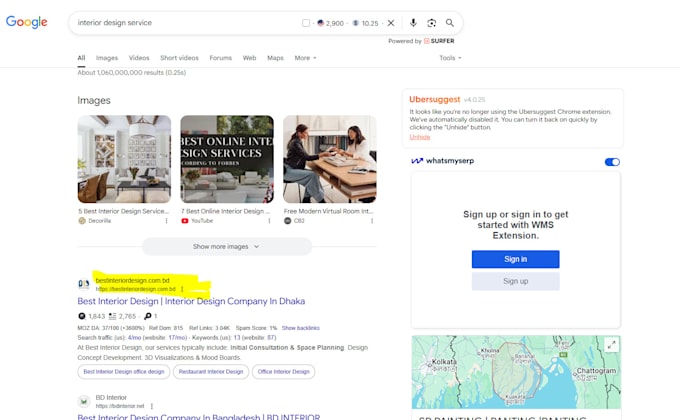Open options menu for YouTube image
The image size is (680, 420).
coord(269,221)
